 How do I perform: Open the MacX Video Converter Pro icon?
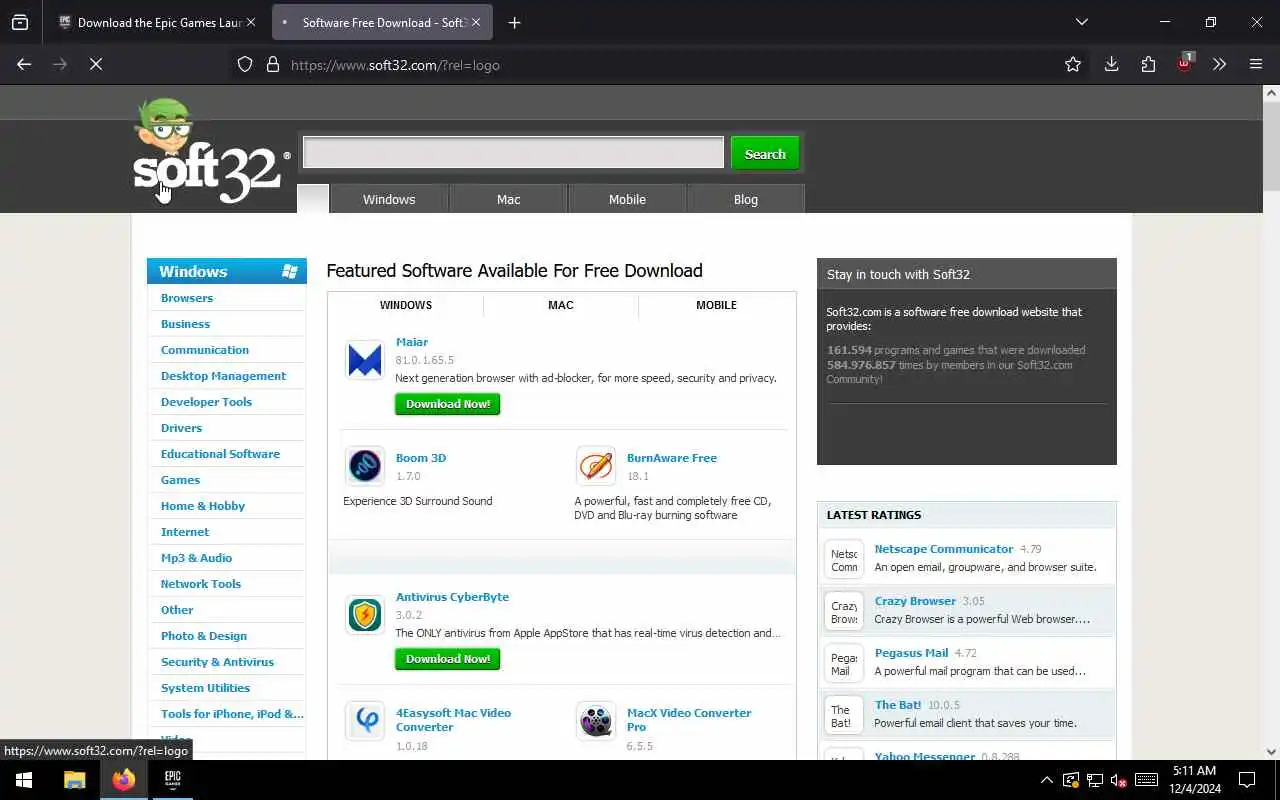point(596,721)
